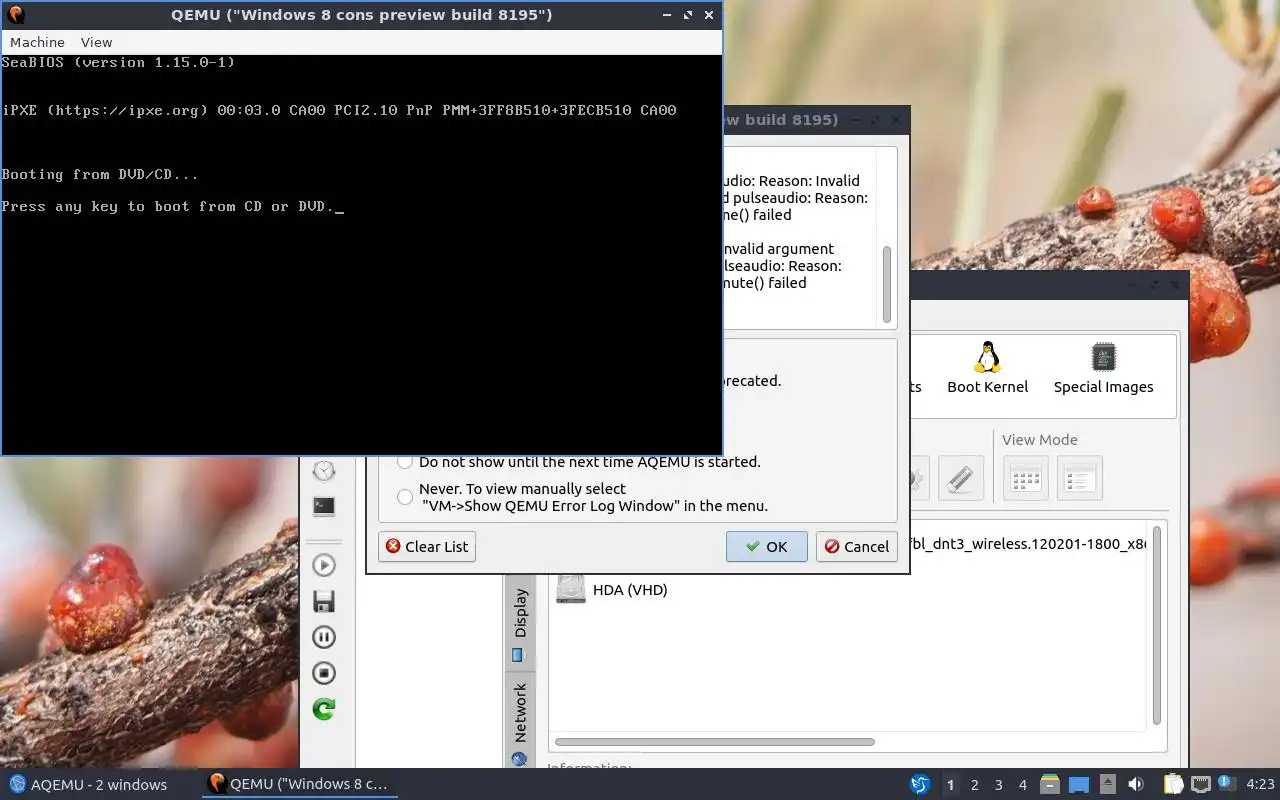Reset the VM with the green arrow icon

click(324, 709)
